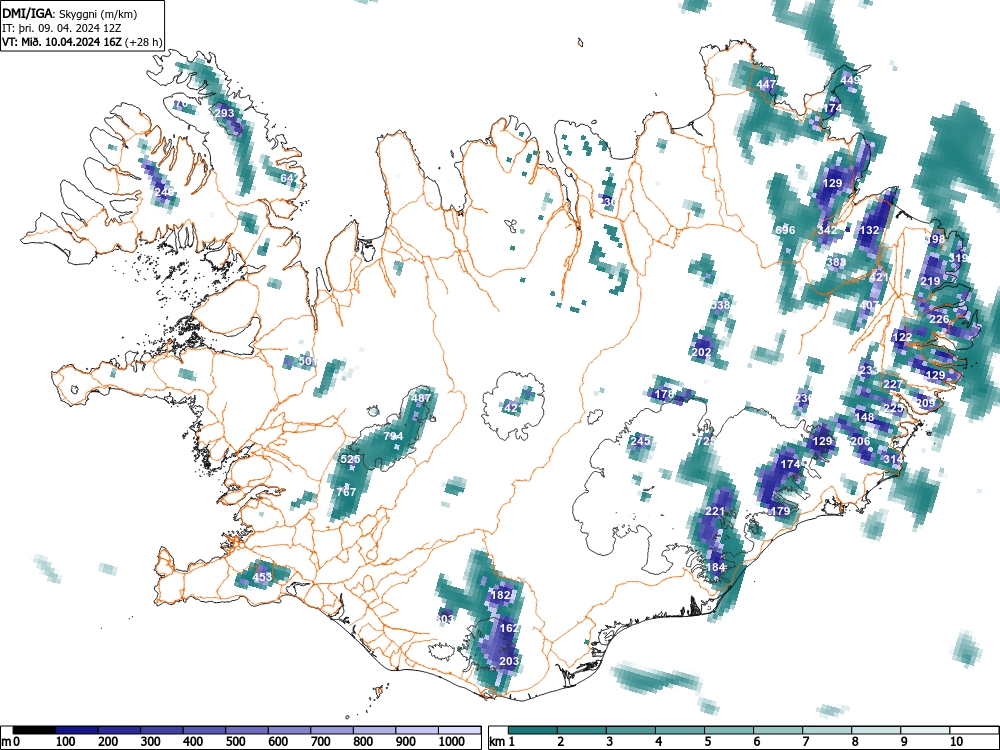
Task: Click the visibility value '453' in the southwest
Action: click(262, 577)
